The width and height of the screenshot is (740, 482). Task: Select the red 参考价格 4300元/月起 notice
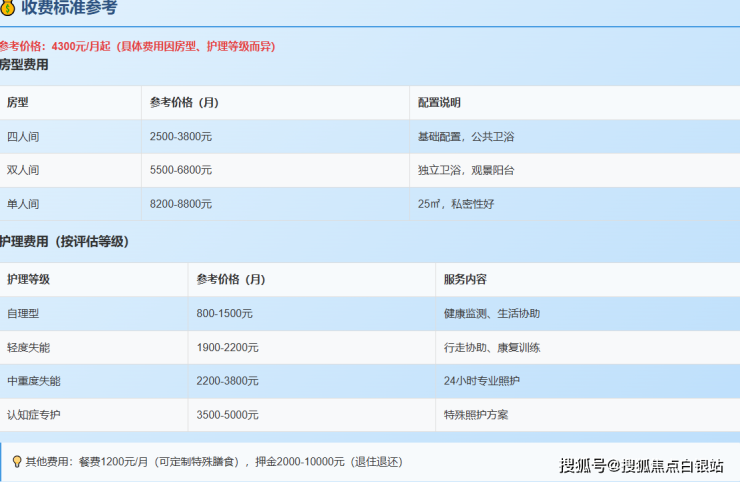click(137, 46)
